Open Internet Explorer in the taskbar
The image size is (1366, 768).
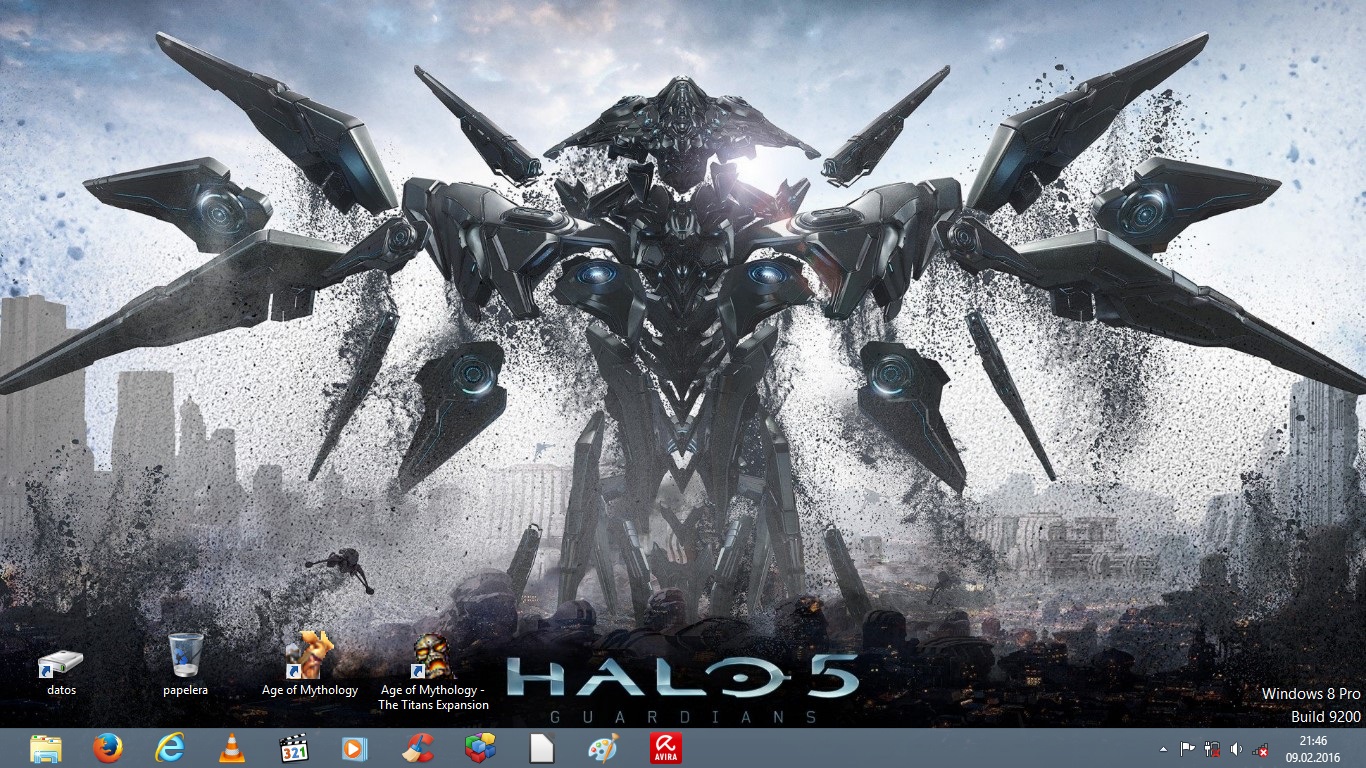pyautogui.click(x=169, y=748)
